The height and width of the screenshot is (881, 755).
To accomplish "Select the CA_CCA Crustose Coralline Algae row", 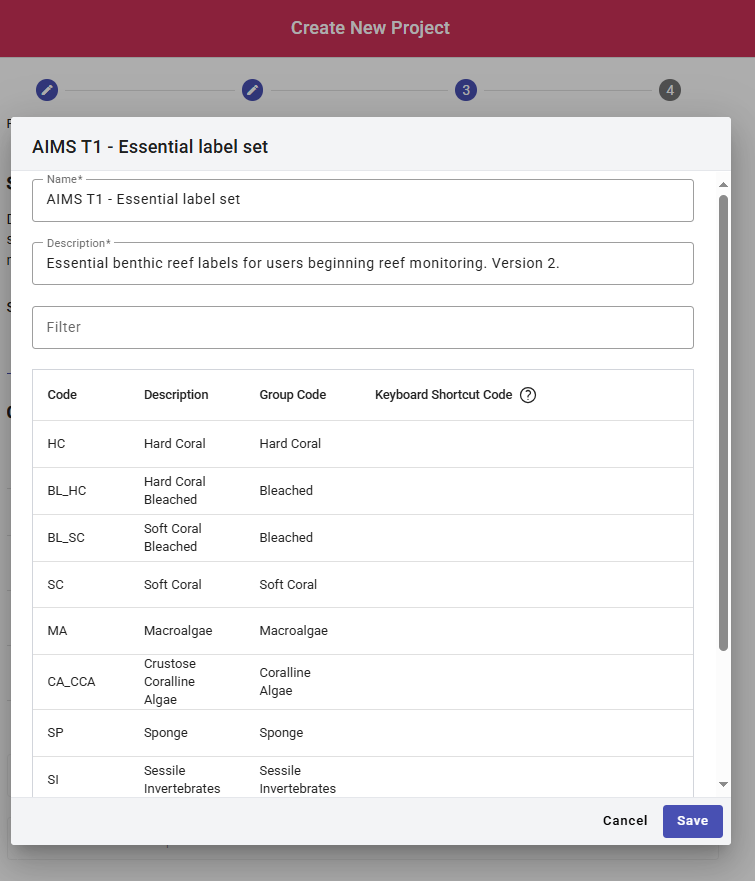I will [x=362, y=682].
